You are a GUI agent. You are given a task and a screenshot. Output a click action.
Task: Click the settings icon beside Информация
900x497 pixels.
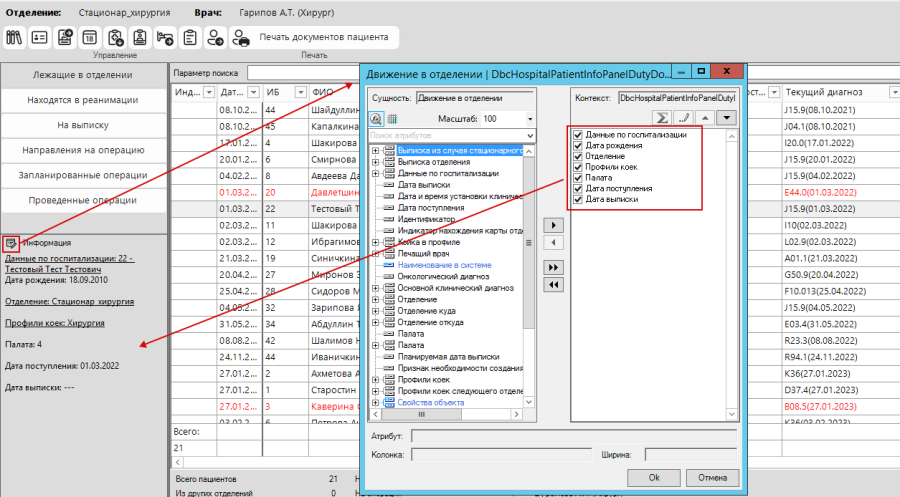point(10,243)
